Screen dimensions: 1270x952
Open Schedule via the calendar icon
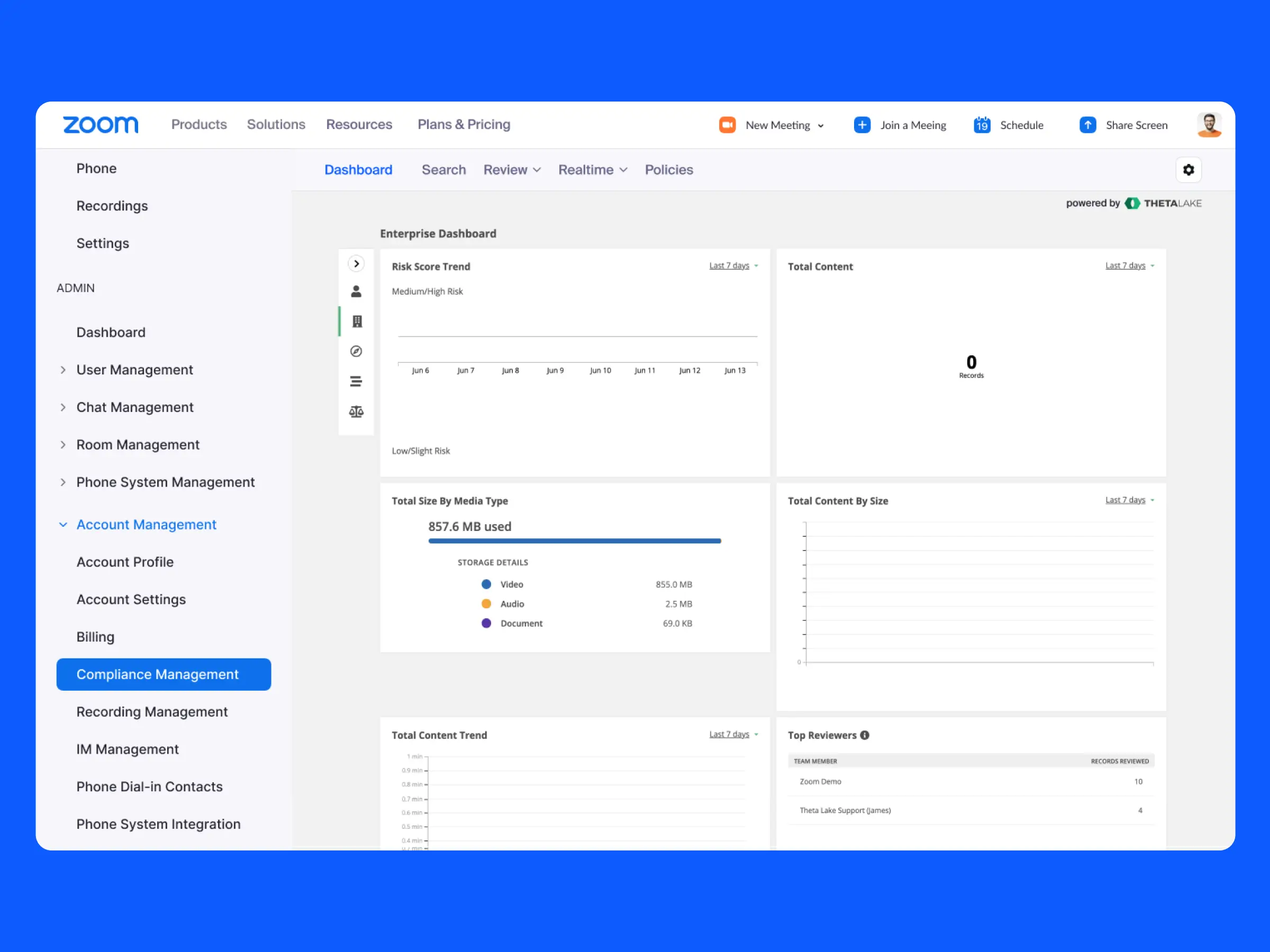click(982, 124)
